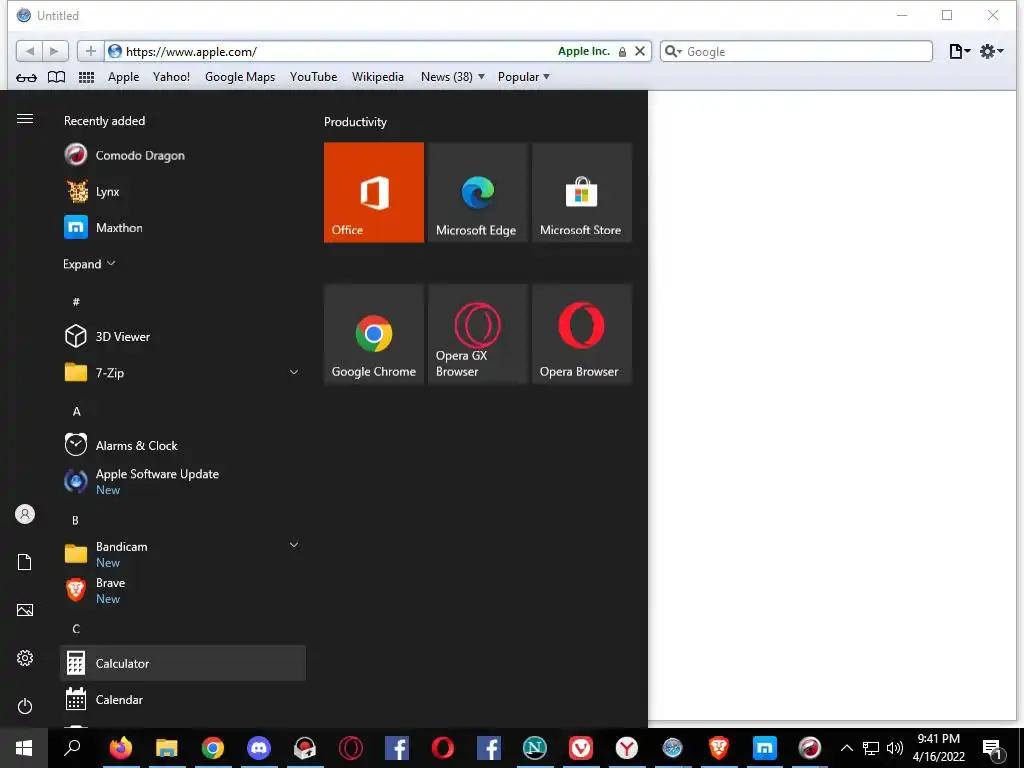
Task: Open the Opera GX Browser tile
Action: [x=477, y=334]
